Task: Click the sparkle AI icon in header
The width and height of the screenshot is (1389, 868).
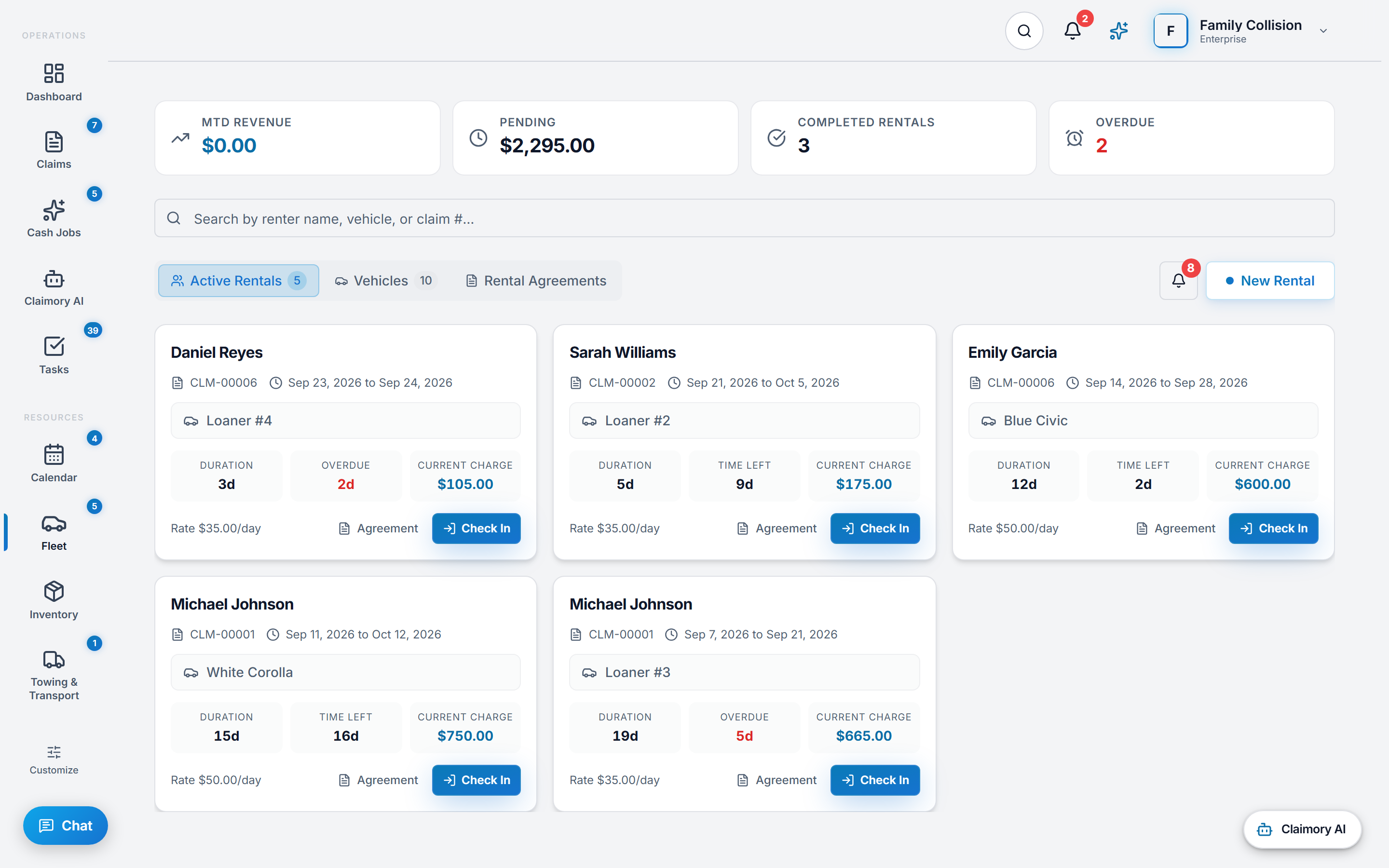Action: click(x=1118, y=31)
